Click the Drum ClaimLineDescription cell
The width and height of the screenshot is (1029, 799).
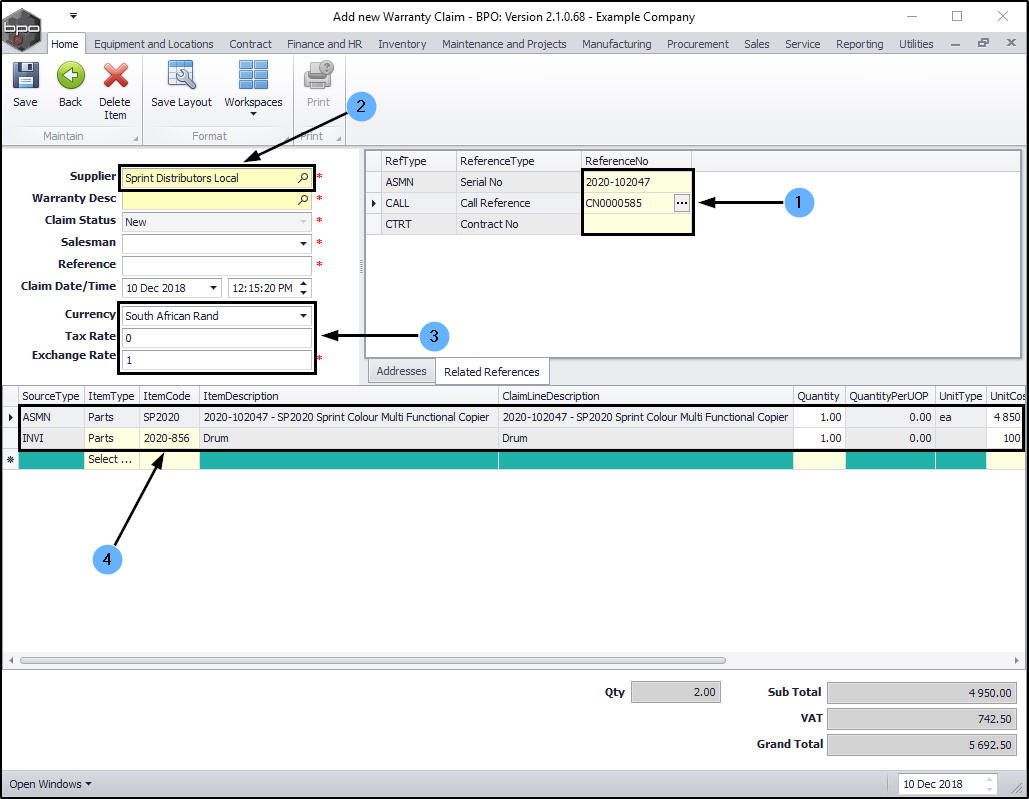coord(646,438)
